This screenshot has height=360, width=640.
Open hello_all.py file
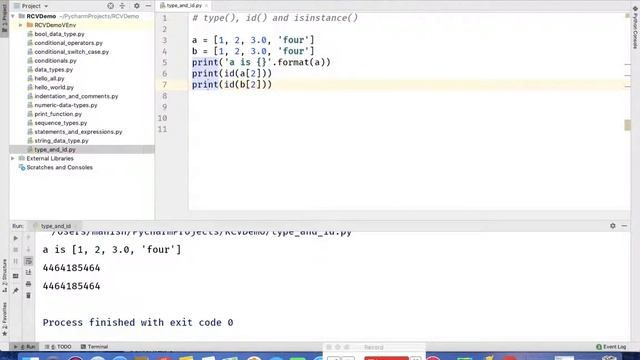coord(49,78)
